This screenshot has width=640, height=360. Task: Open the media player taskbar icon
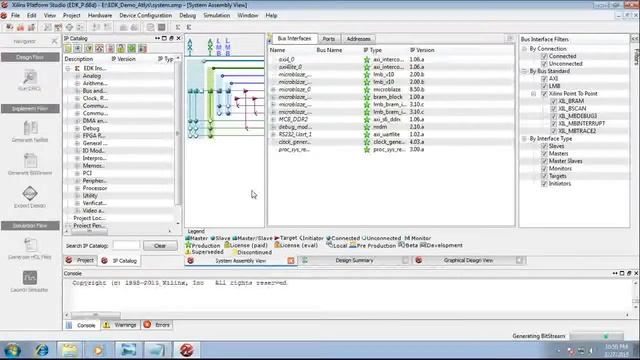pos(98,350)
